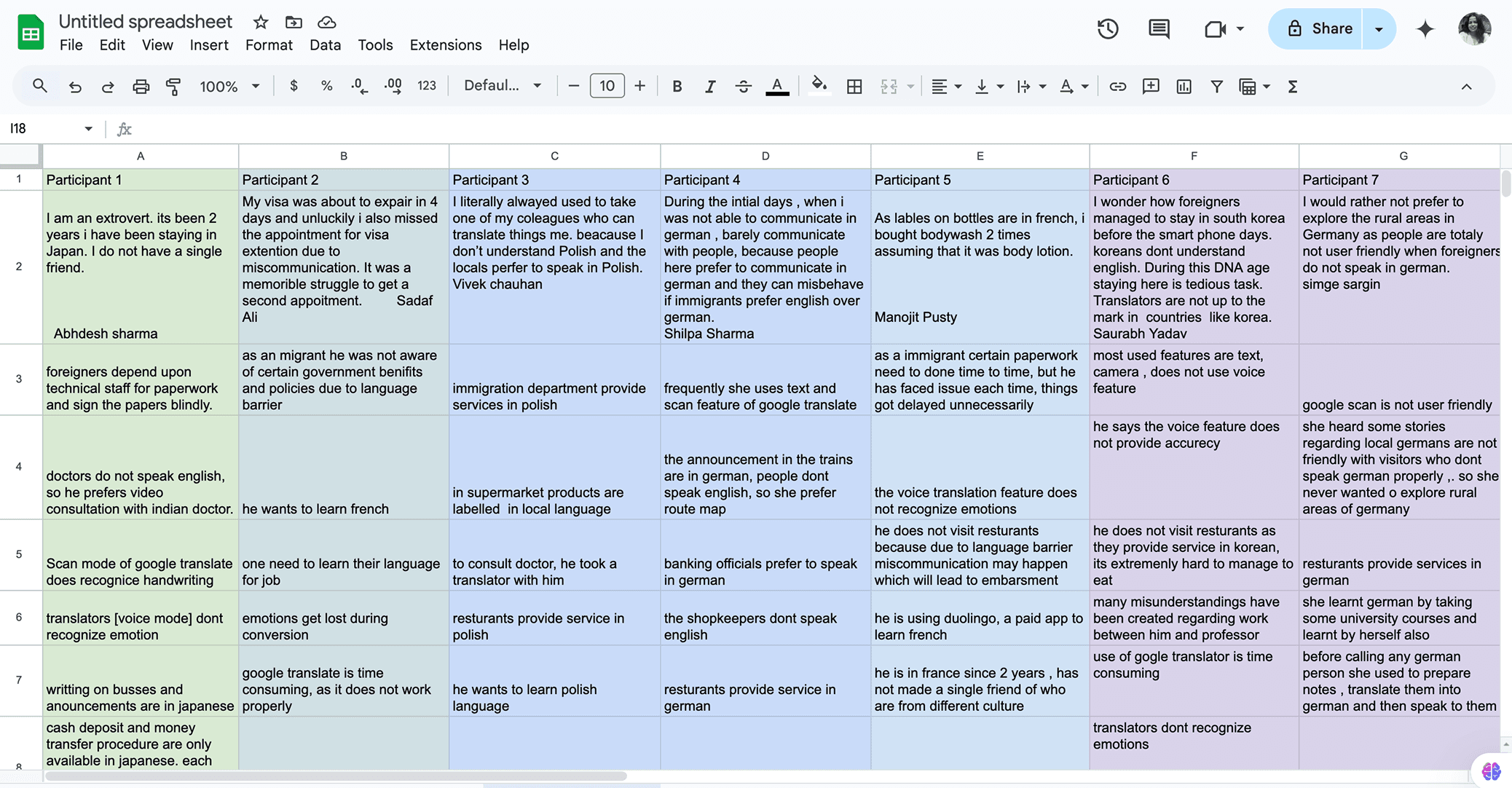
Task: Toggle bold formatting
Action: click(x=677, y=87)
